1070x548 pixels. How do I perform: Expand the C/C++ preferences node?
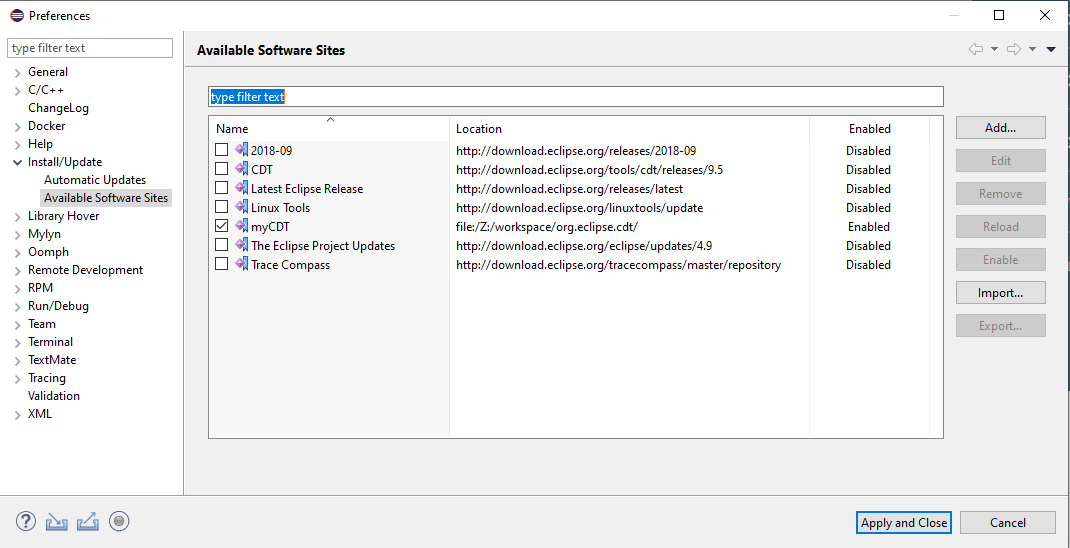tap(17, 90)
